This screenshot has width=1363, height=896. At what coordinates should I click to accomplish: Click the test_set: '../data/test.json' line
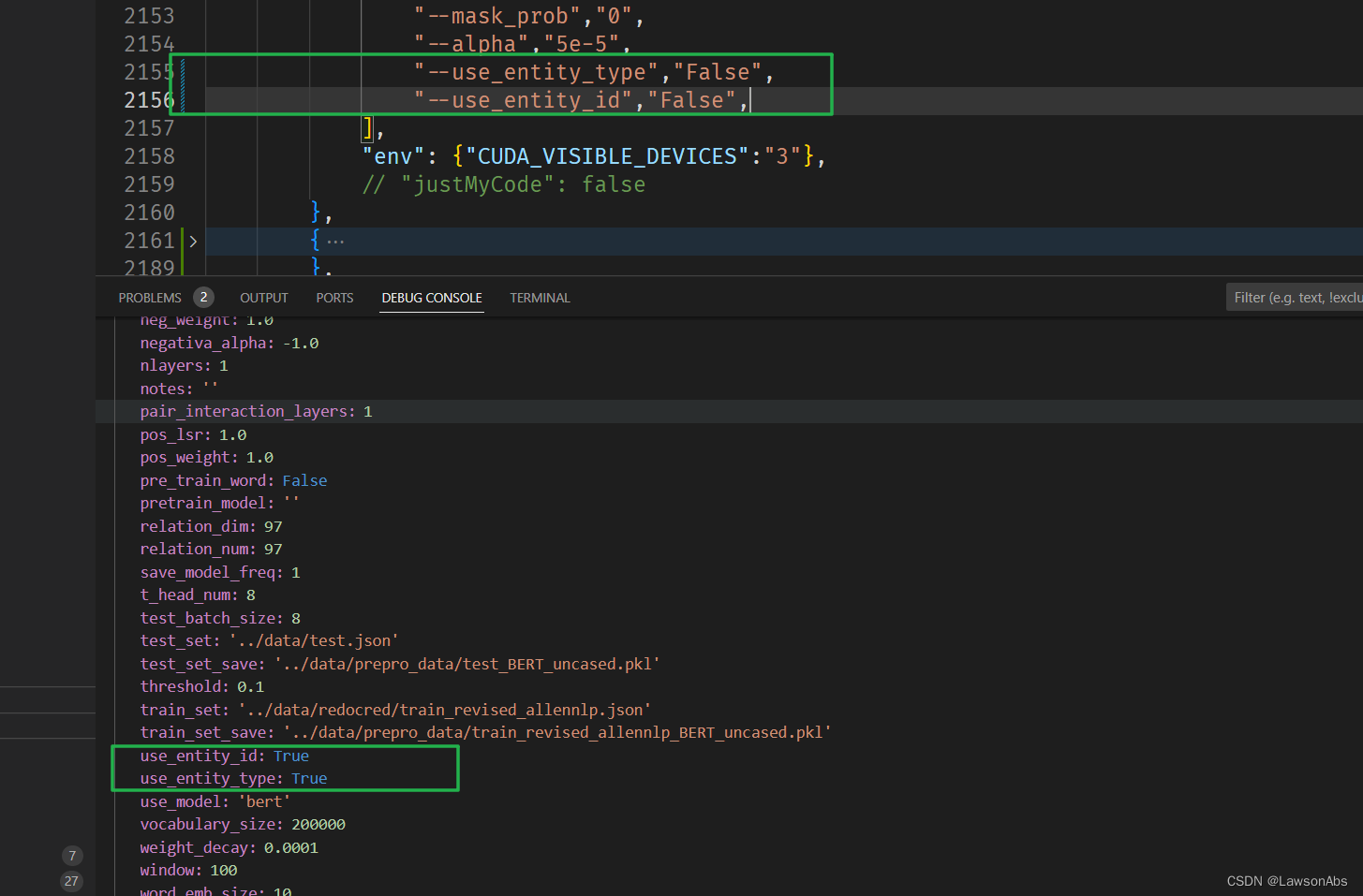point(269,641)
